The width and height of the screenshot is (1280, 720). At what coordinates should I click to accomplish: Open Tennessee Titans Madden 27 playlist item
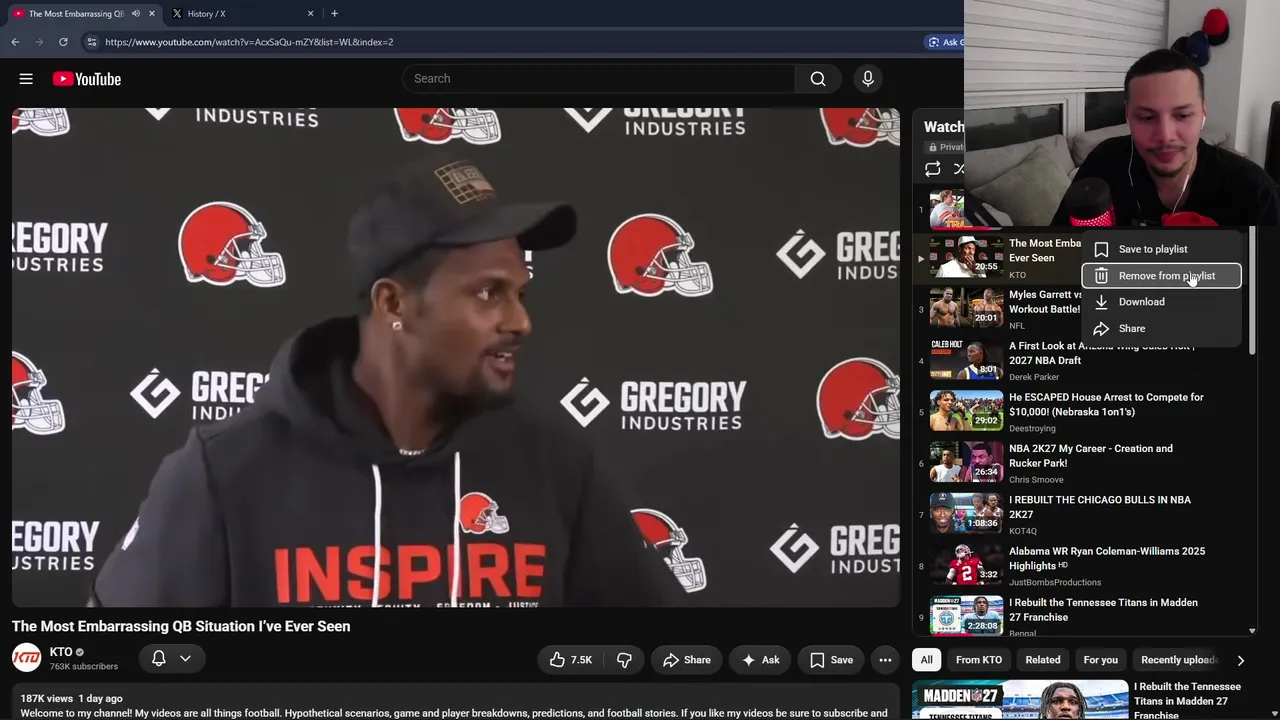(1083, 615)
